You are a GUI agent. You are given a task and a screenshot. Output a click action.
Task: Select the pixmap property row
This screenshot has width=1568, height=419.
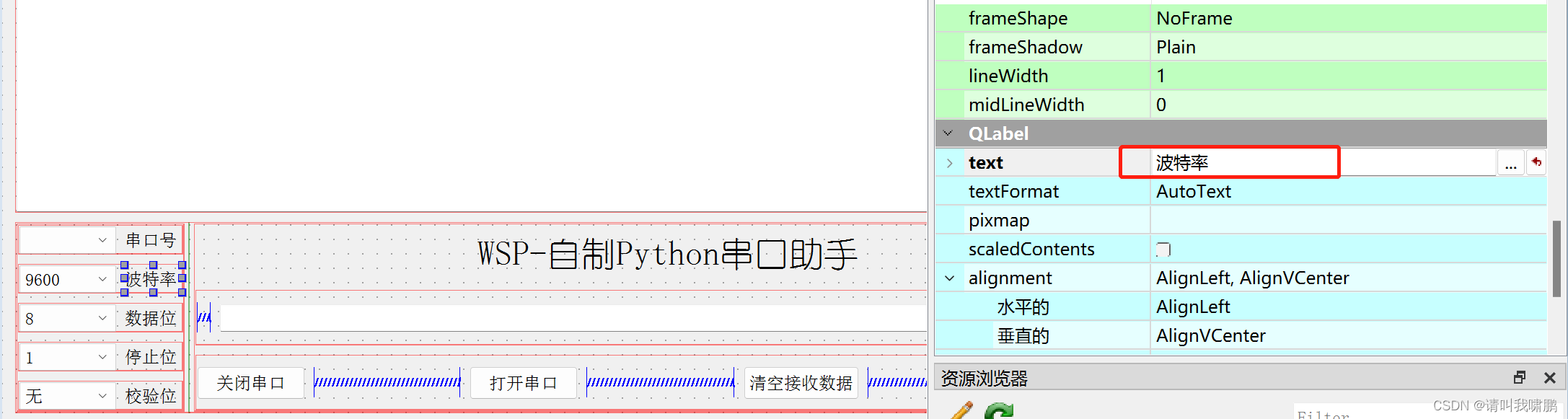[x=1241, y=220]
